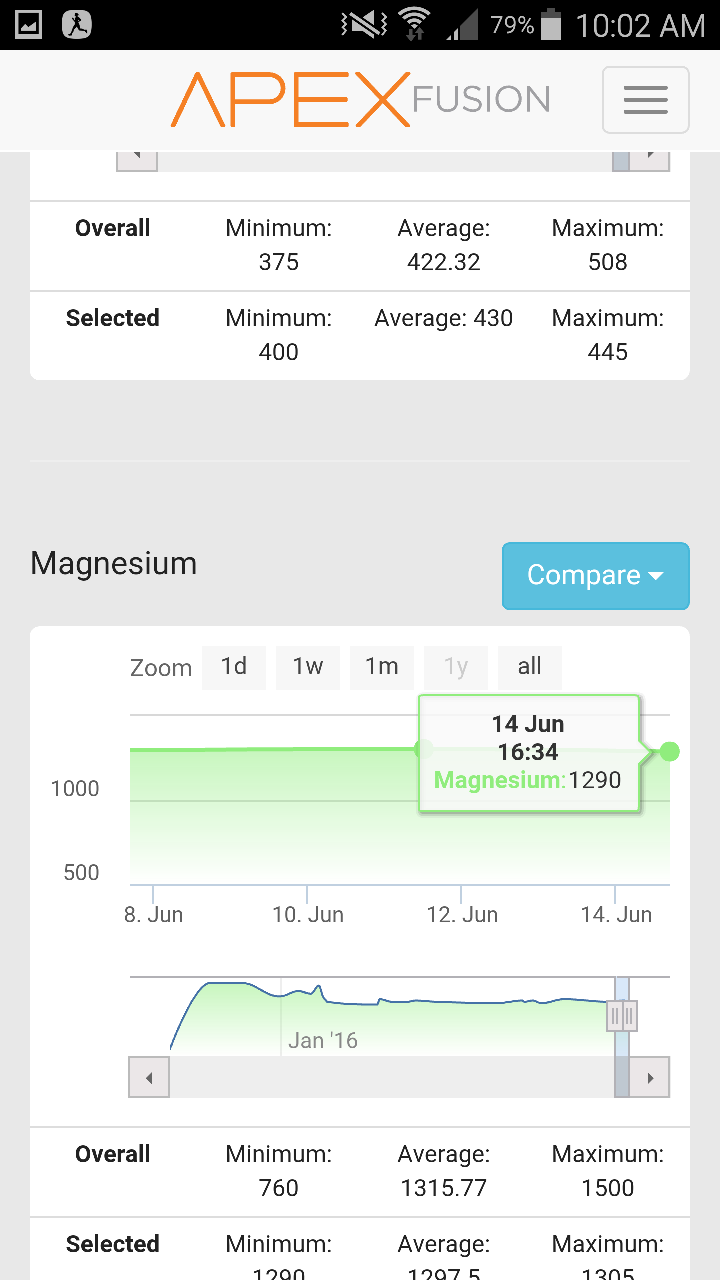720x1280 pixels.
Task: Tap the Apex Fusion logo
Action: 360,100
